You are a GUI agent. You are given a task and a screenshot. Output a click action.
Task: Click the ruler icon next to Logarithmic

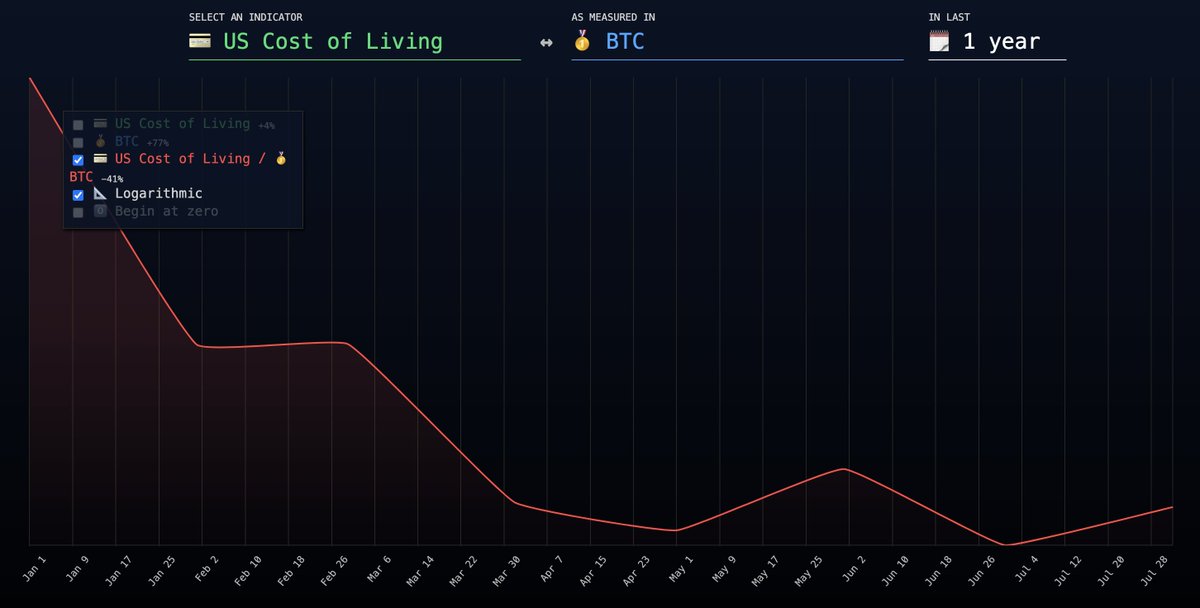click(100, 193)
